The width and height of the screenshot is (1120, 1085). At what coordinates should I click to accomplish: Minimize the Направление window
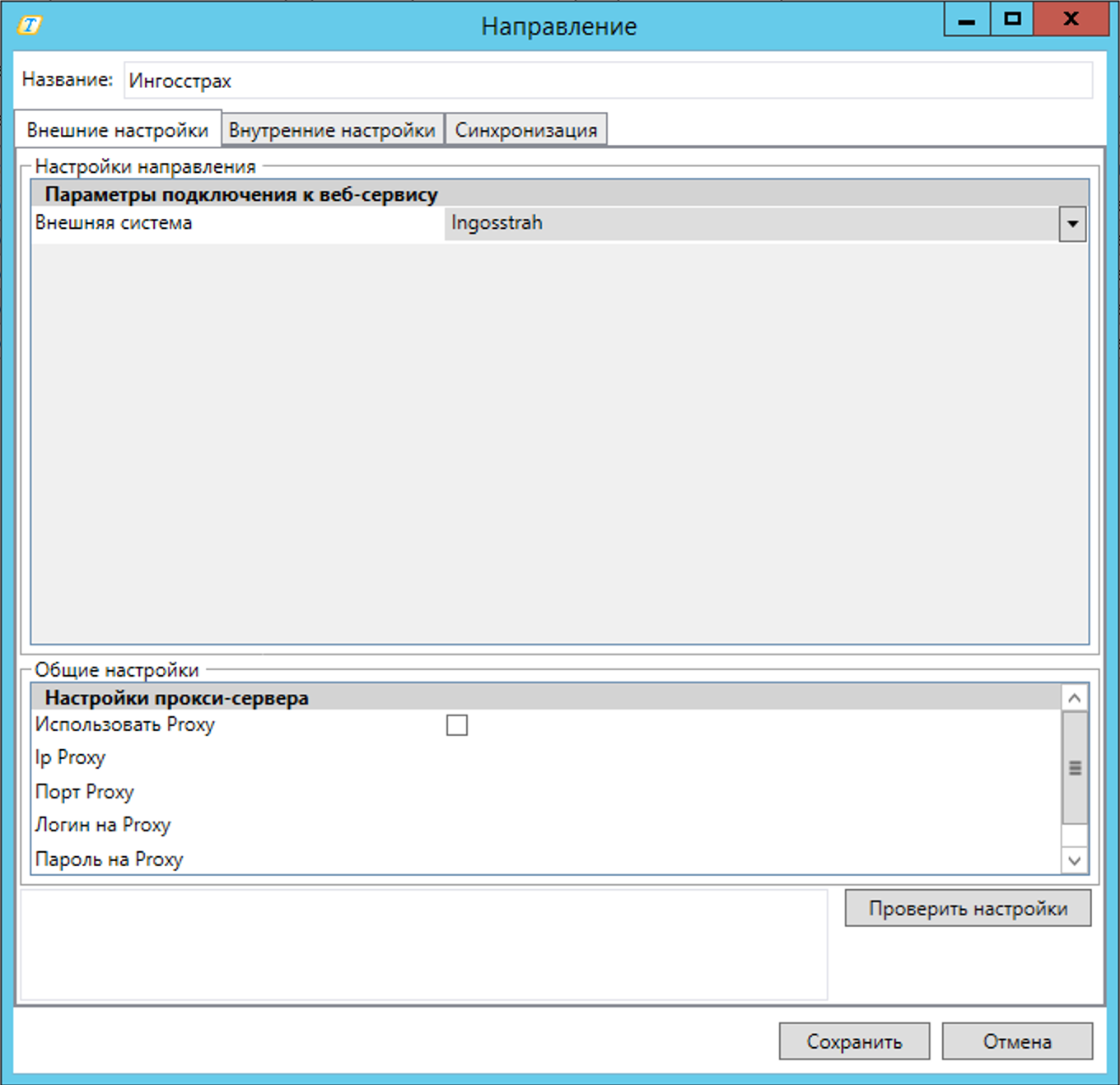tap(967, 20)
